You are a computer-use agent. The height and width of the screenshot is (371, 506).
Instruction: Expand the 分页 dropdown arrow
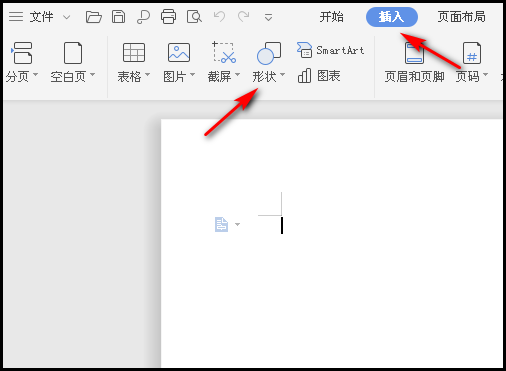click(35, 74)
